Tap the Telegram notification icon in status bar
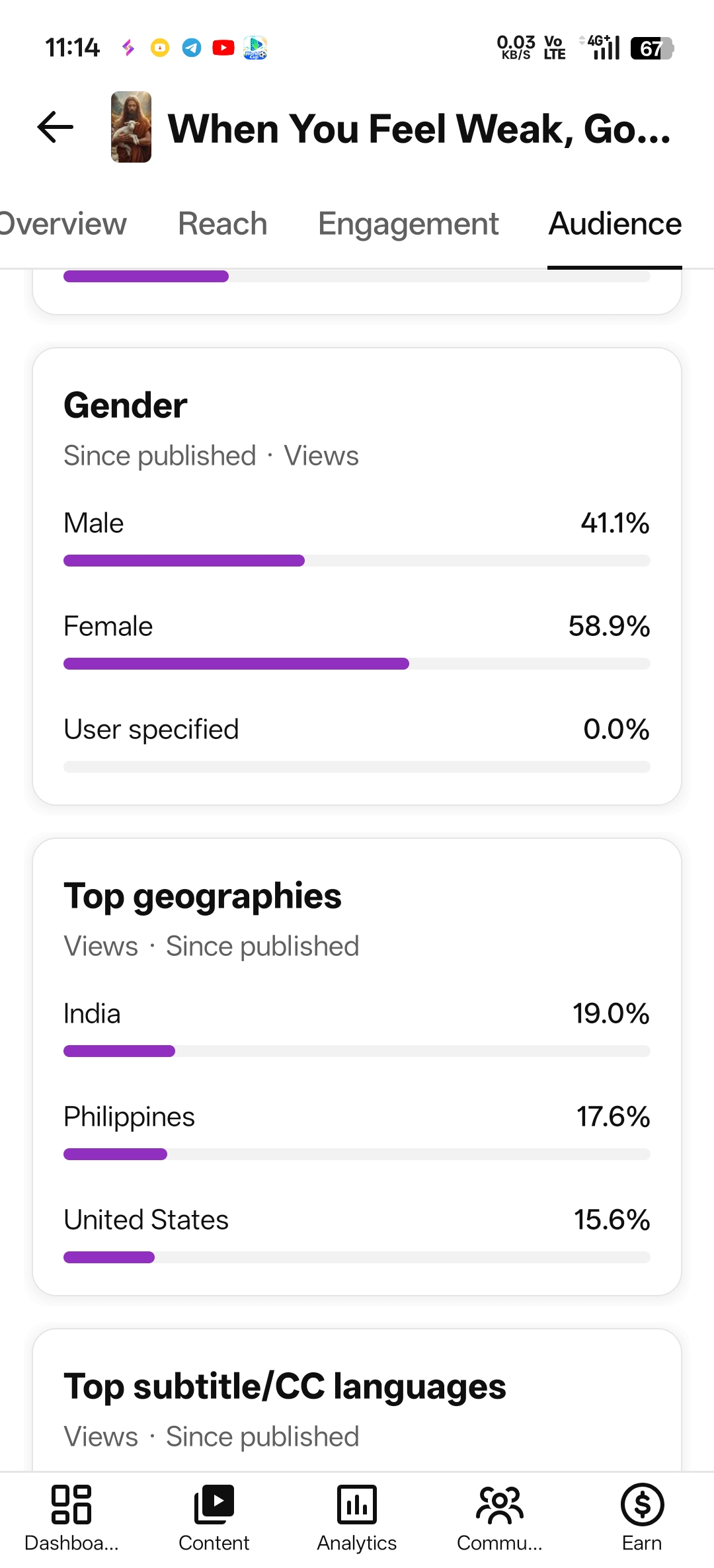The width and height of the screenshot is (714, 1568). tap(192, 48)
